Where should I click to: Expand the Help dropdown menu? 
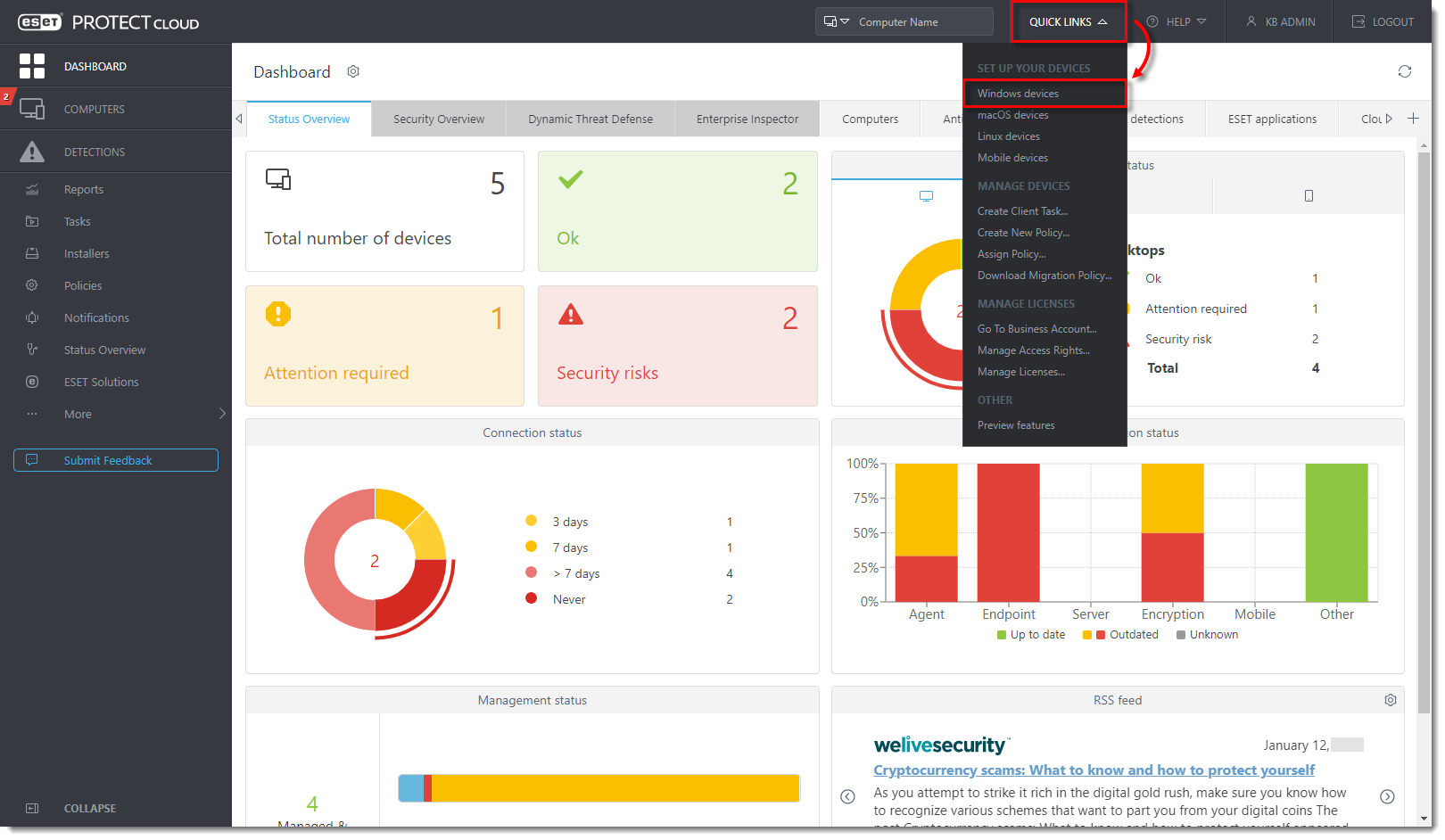(x=1177, y=22)
